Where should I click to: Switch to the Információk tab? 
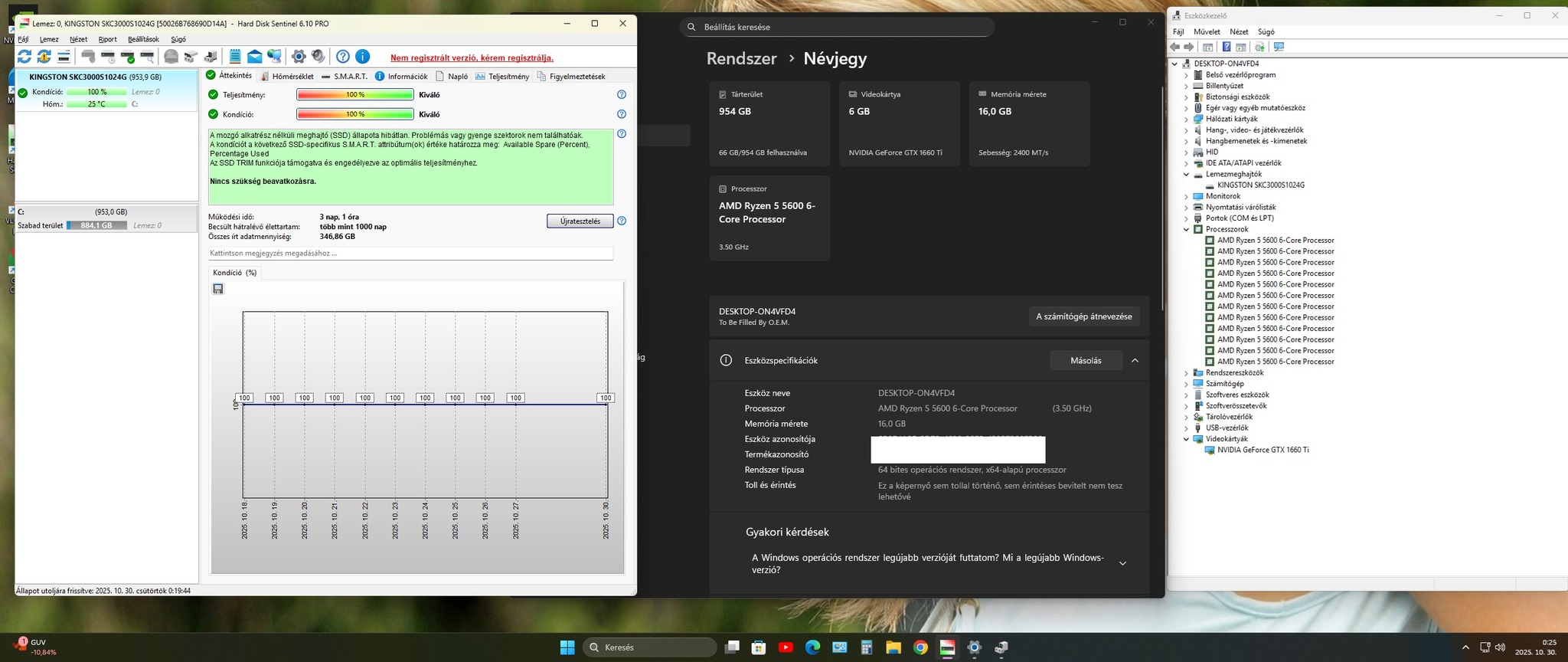[401, 76]
